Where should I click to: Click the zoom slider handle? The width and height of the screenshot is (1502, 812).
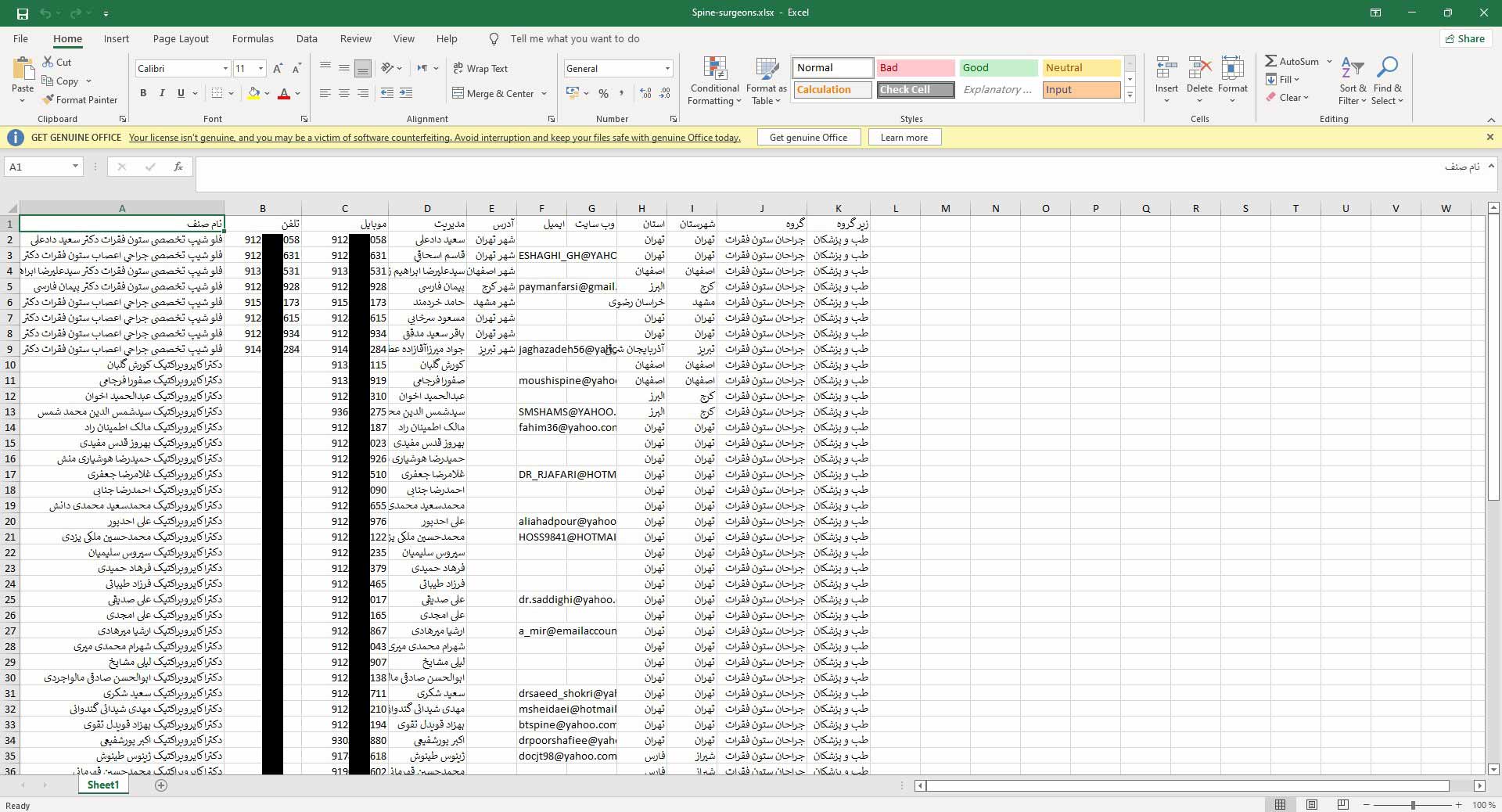click(x=1413, y=805)
